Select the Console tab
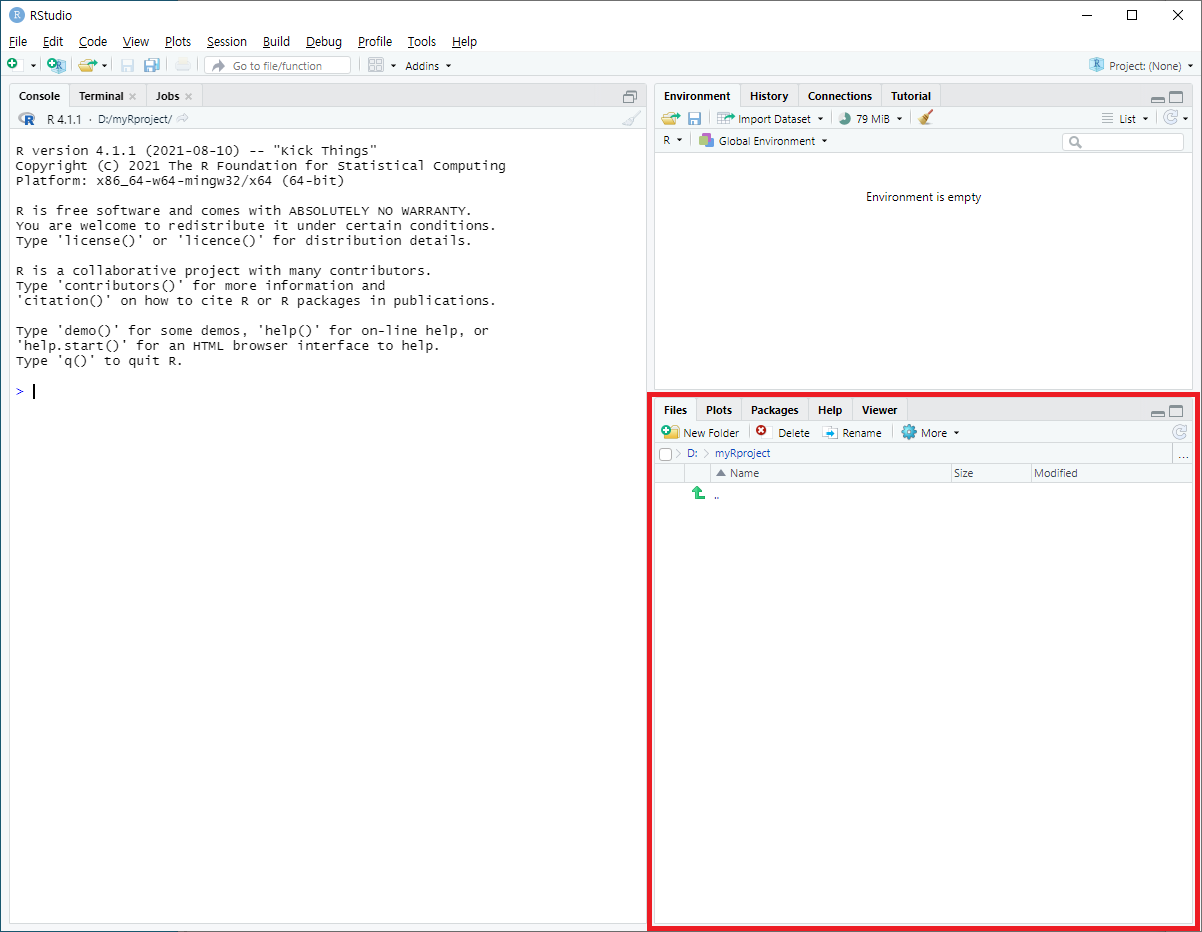Screen dimensions: 1202x932 [x=40, y=96]
